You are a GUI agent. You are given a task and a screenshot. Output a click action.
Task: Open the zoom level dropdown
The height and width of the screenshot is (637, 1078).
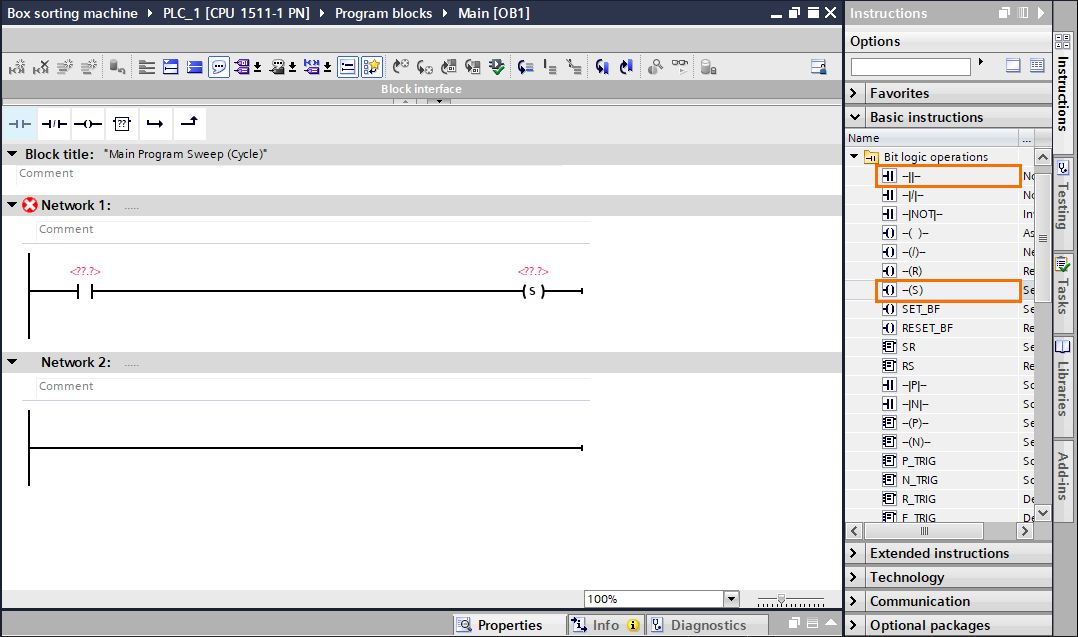click(x=731, y=598)
